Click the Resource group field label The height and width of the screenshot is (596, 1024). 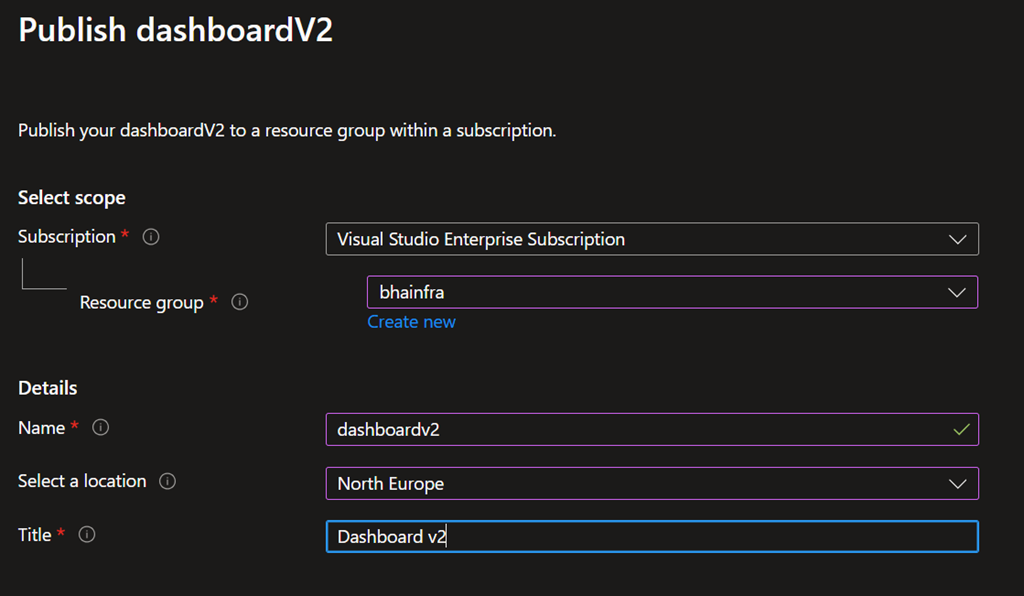pyautogui.click(x=141, y=302)
